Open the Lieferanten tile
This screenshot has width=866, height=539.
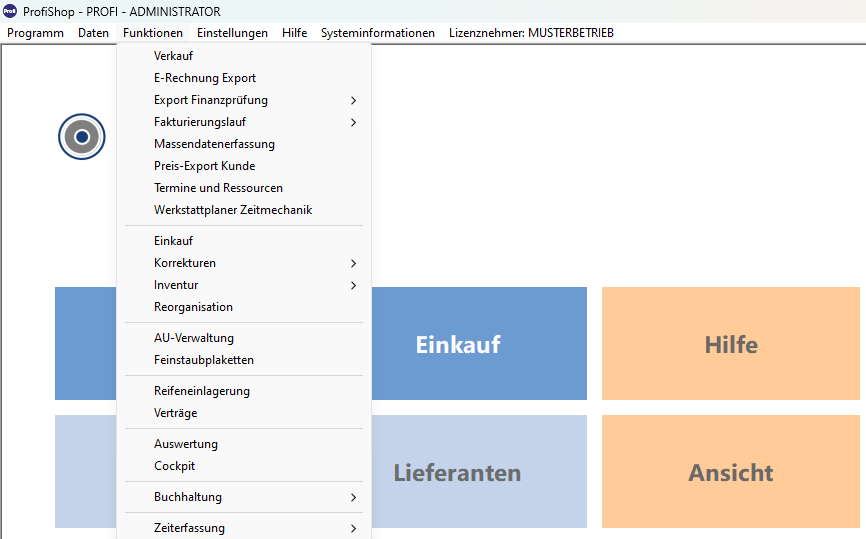pos(479,472)
